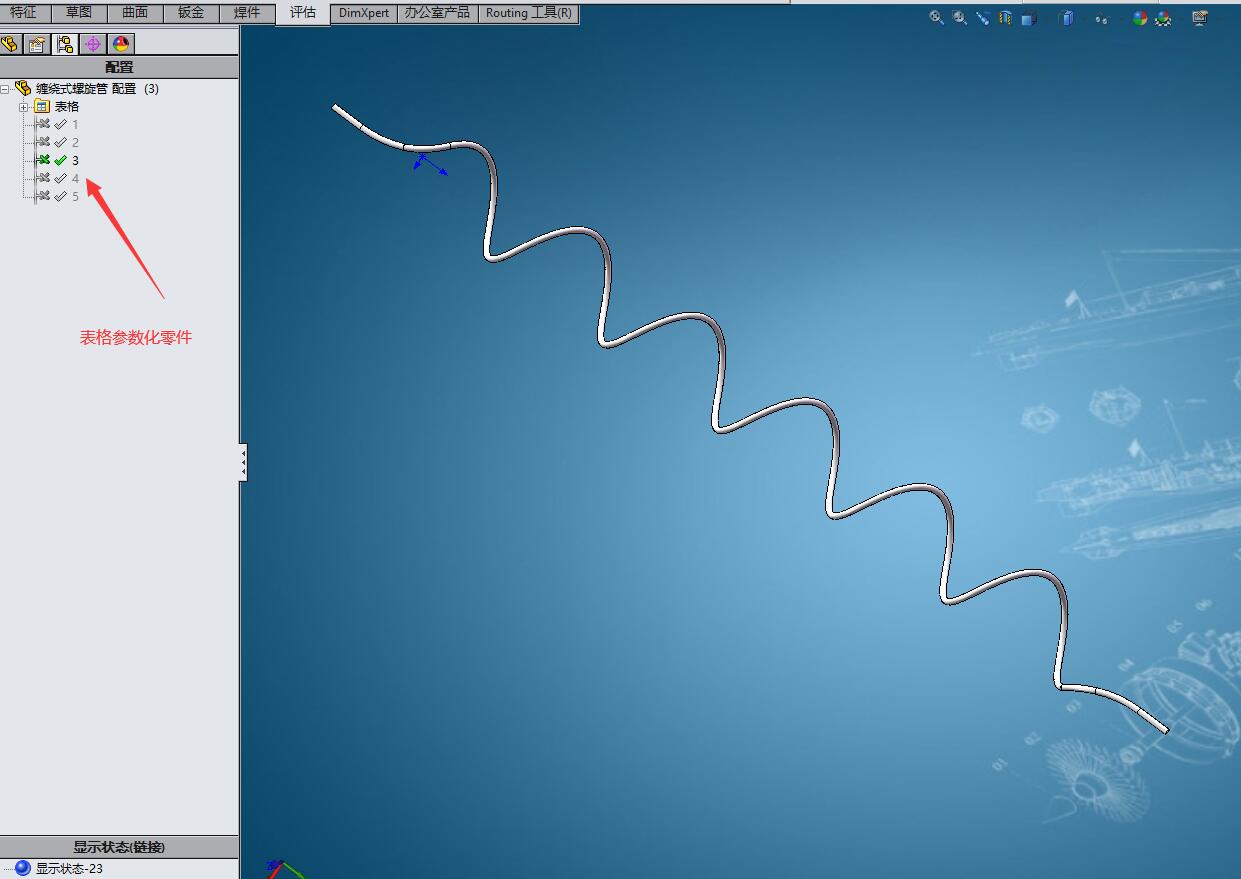Click the blue sphere beside 显示状态-23

coord(22,868)
